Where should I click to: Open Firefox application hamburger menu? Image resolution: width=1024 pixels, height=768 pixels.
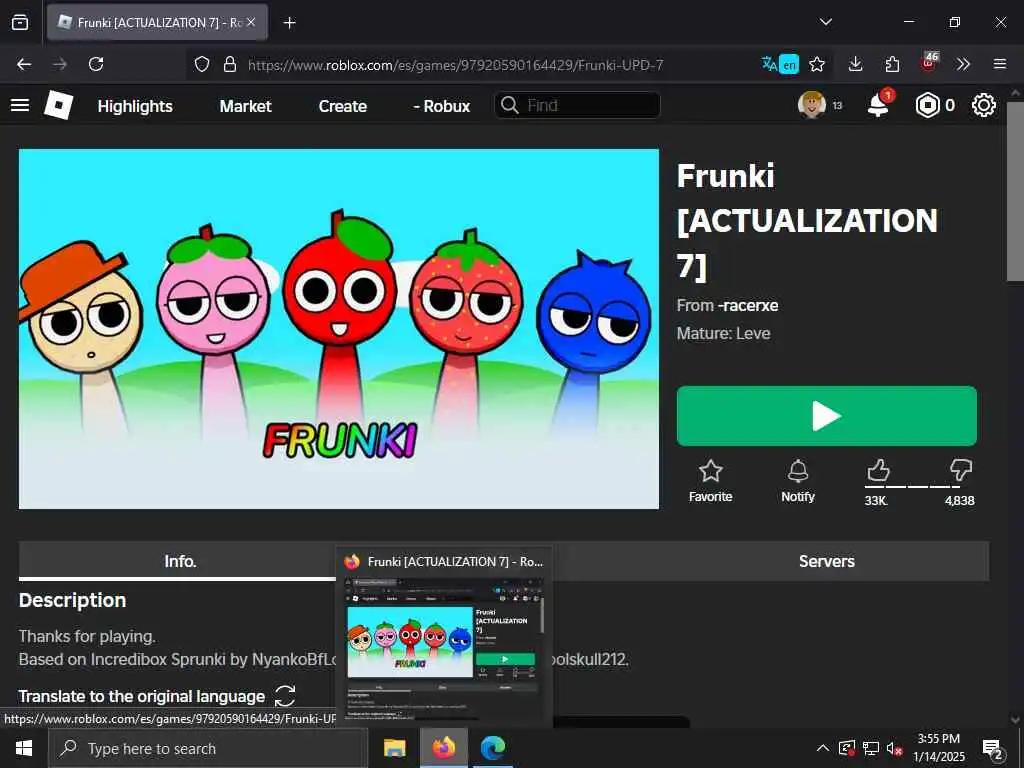(999, 64)
